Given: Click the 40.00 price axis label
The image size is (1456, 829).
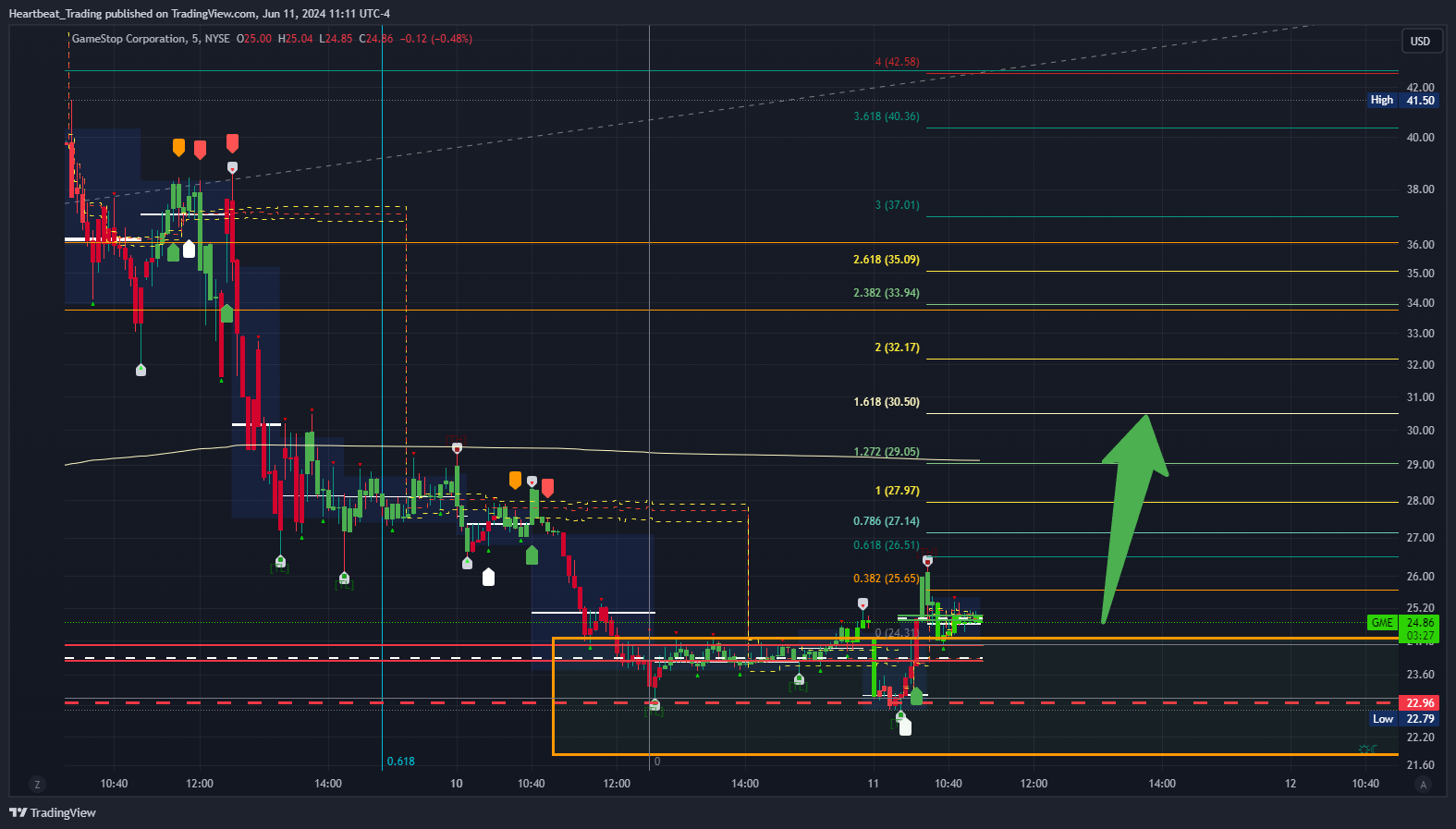Looking at the screenshot, I should [x=1420, y=138].
